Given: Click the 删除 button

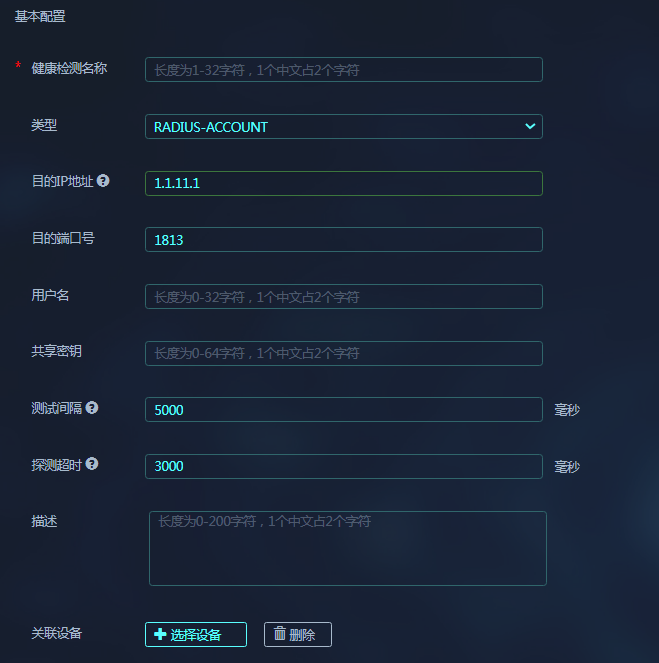Looking at the screenshot, I should [298, 634].
